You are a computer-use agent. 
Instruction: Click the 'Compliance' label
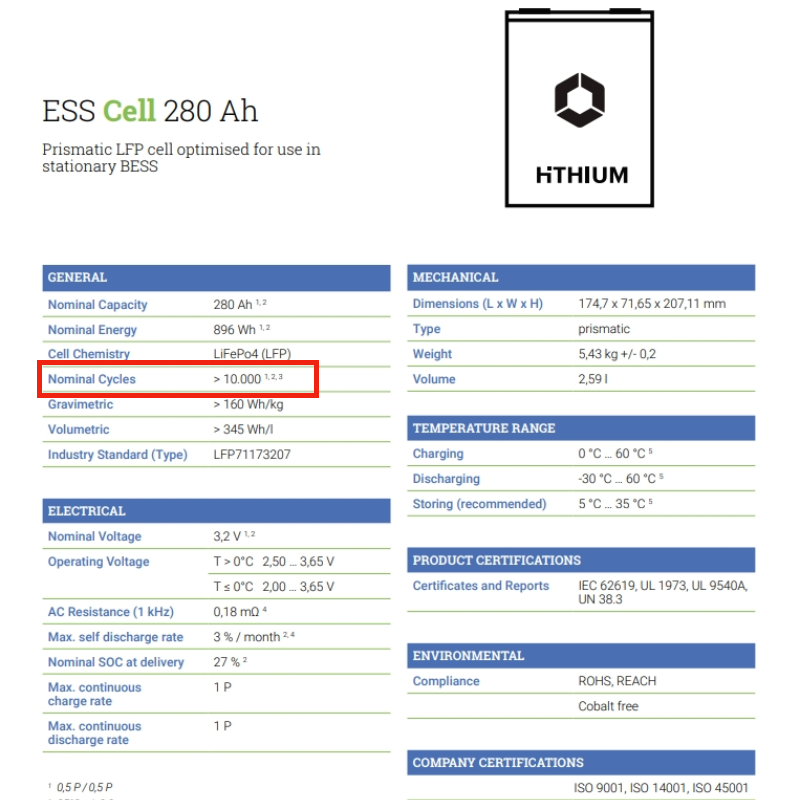coord(446,681)
